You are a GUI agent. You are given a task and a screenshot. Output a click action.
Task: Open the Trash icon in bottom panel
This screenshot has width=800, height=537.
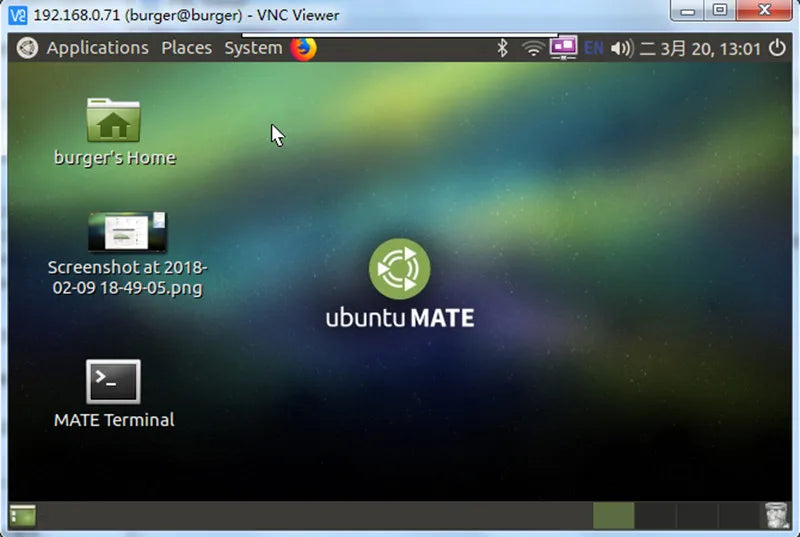[x=776, y=515]
